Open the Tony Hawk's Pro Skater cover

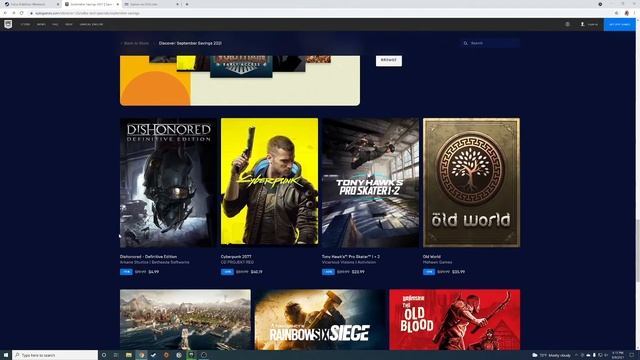point(370,182)
